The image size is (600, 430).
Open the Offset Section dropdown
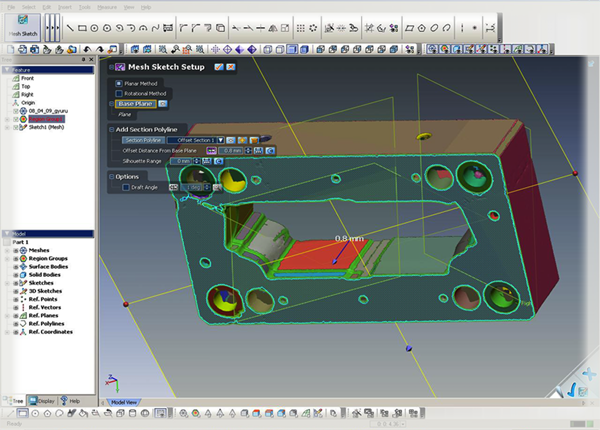point(220,140)
